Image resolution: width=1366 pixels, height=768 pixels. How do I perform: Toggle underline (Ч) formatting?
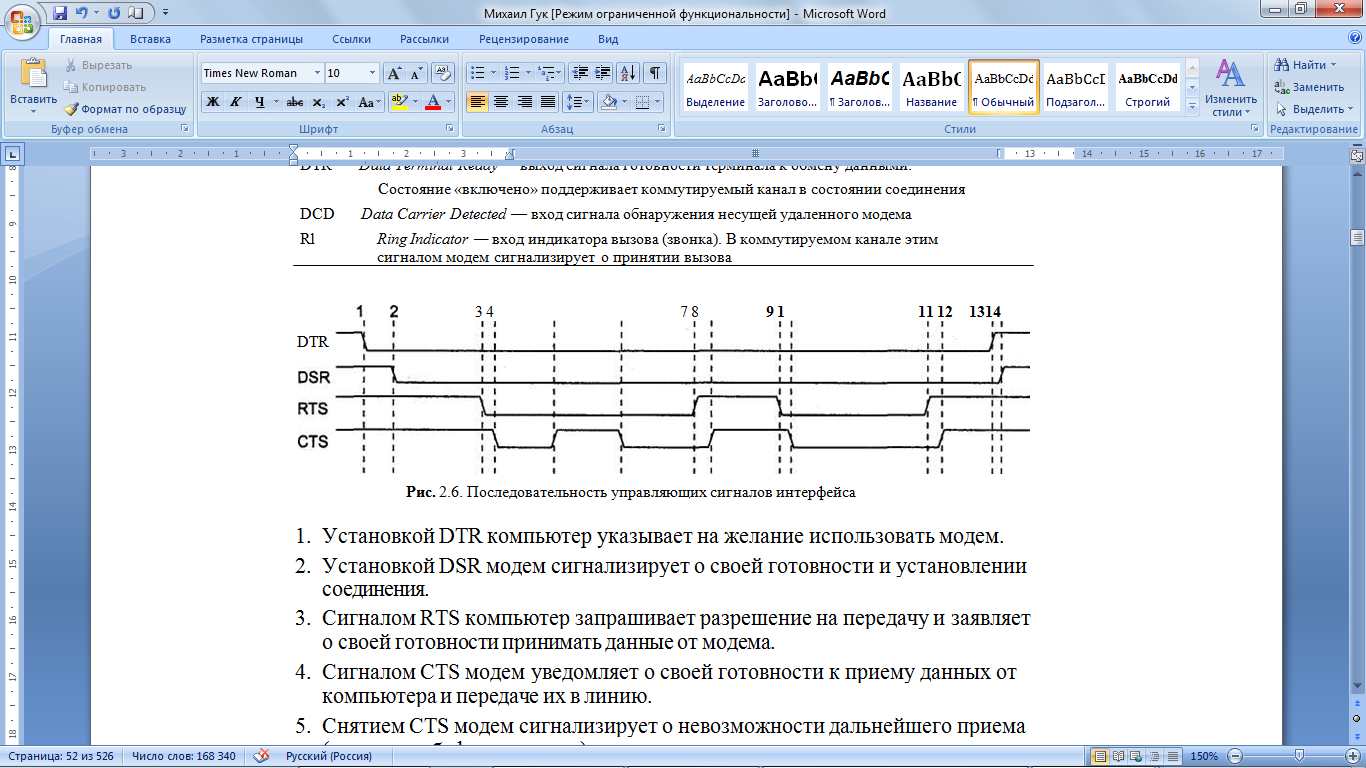click(x=259, y=102)
